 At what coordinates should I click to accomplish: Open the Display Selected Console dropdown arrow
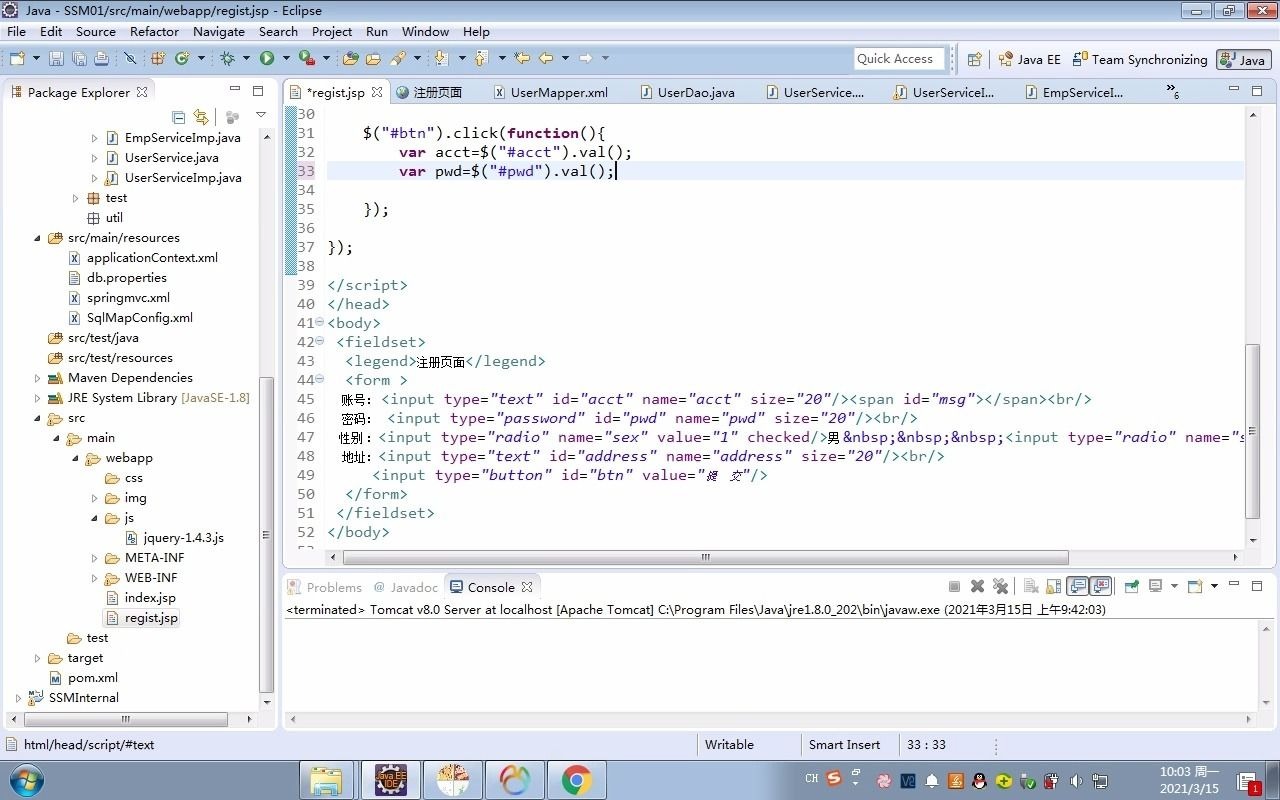[1174, 586]
